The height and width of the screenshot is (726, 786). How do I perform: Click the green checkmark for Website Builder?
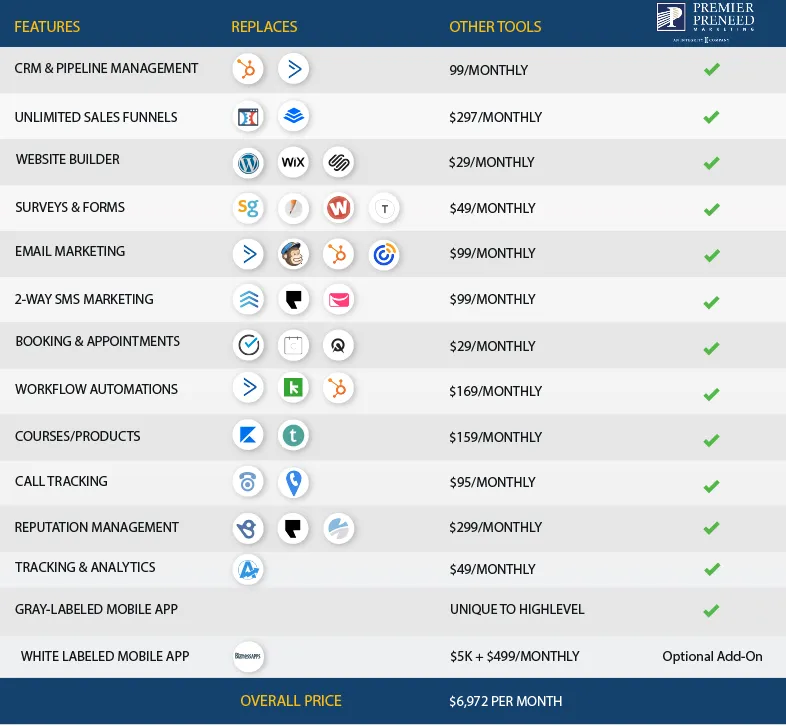pyautogui.click(x=711, y=163)
